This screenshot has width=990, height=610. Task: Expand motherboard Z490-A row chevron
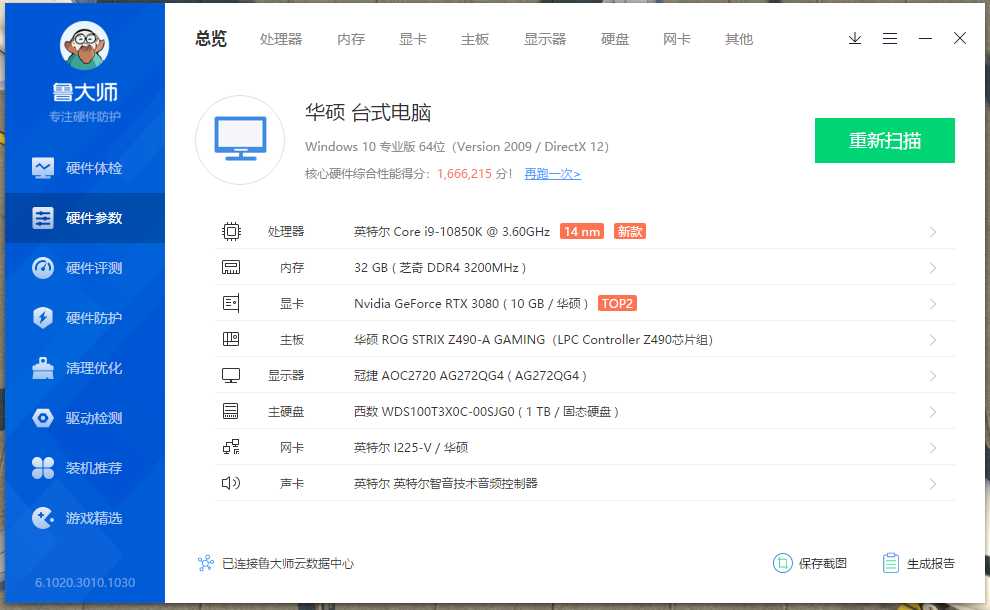point(933,340)
